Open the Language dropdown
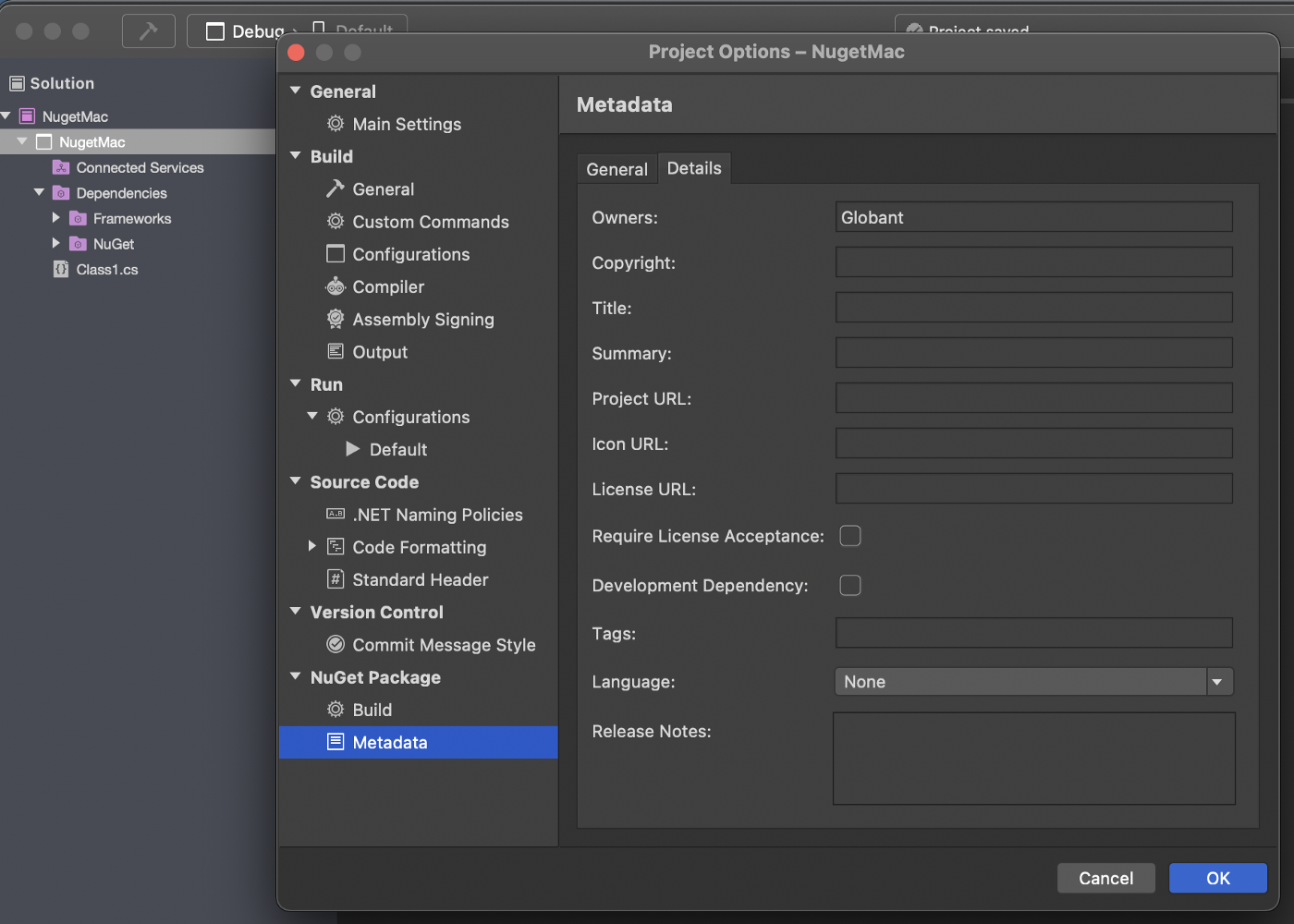Image resolution: width=1294 pixels, height=924 pixels. pos(1033,682)
